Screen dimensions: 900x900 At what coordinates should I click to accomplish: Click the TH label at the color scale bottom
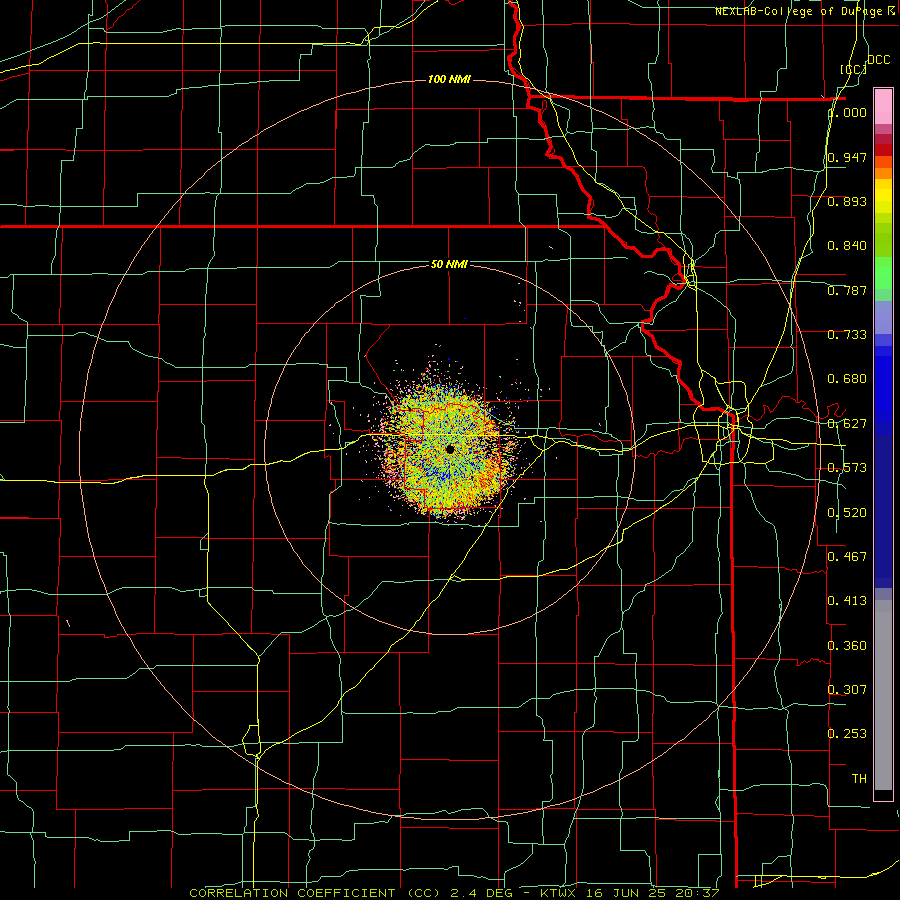(x=859, y=779)
